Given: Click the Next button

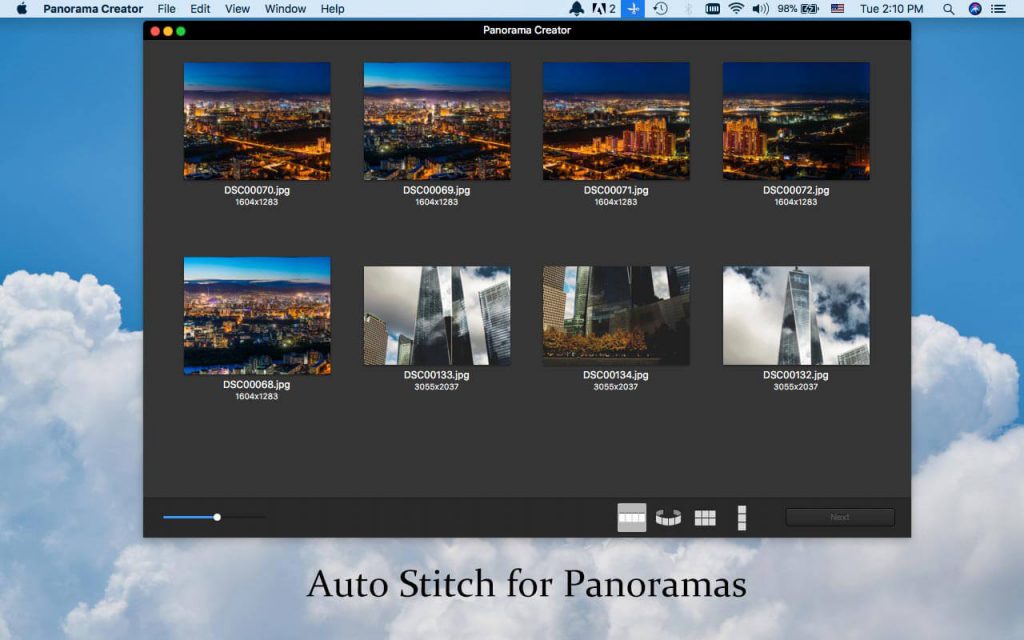Looking at the screenshot, I should [x=838, y=517].
